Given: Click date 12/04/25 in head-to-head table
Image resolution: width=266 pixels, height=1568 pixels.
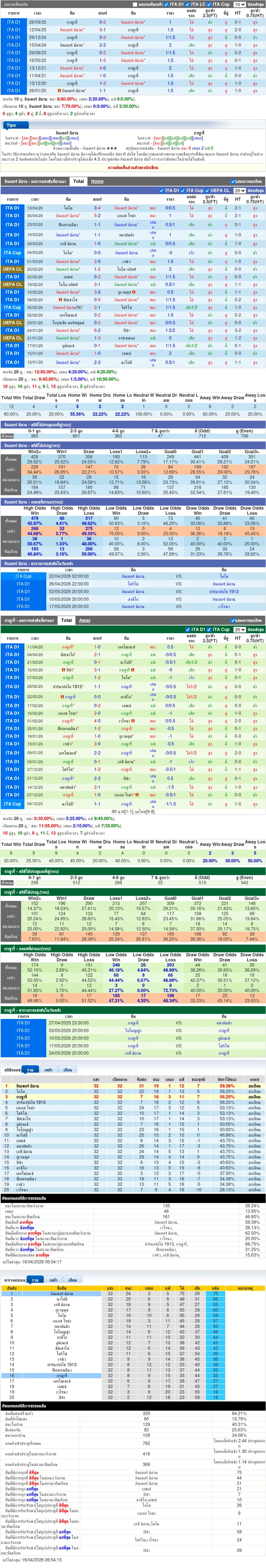Looking at the screenshot, I should (37, 30).
